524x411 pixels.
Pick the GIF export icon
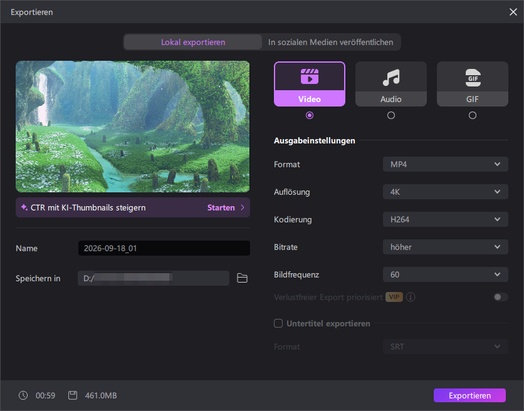473,78
